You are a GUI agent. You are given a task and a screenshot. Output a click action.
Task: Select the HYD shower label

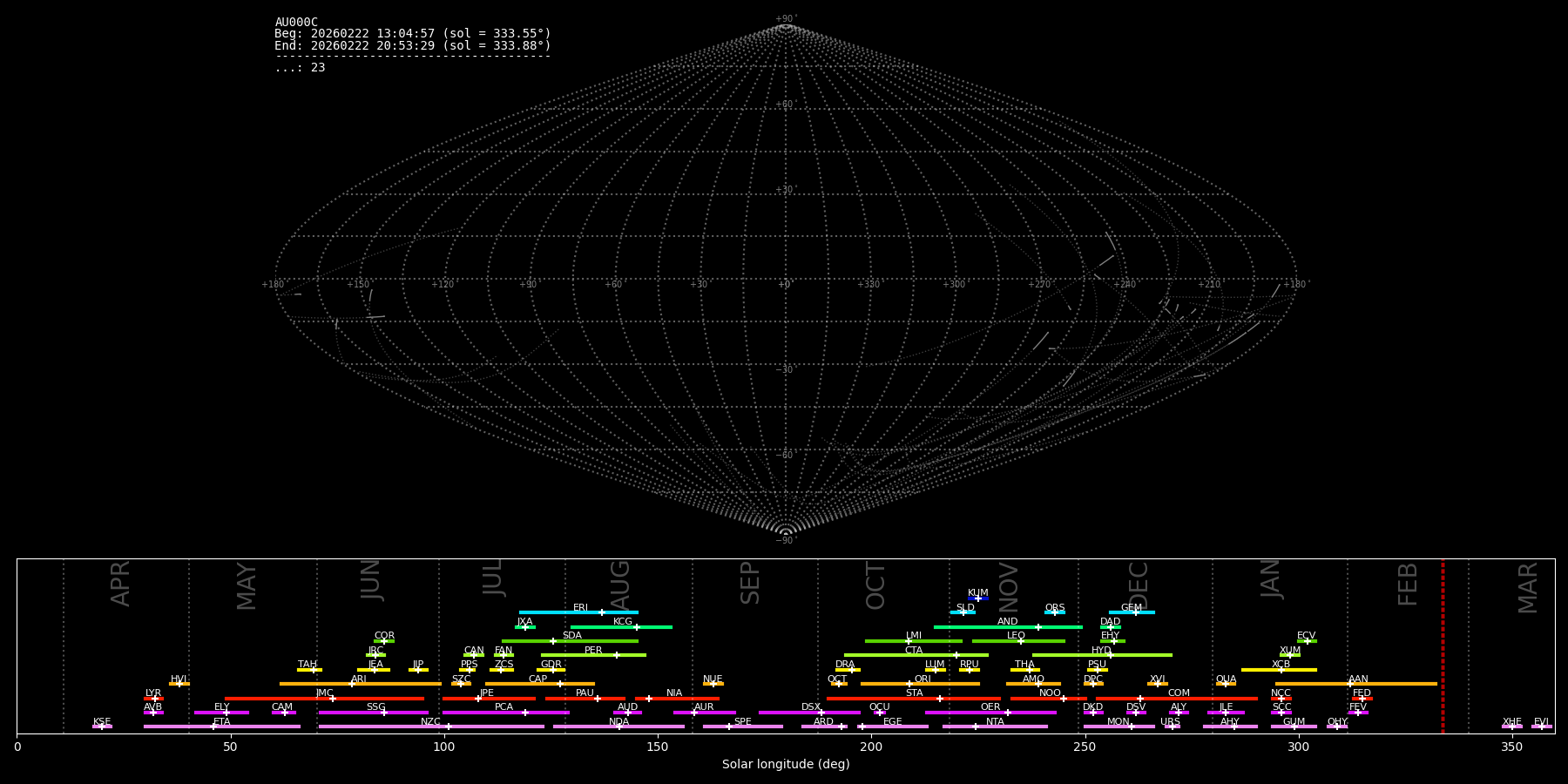pyautogui.click(x=1102, y=651)
